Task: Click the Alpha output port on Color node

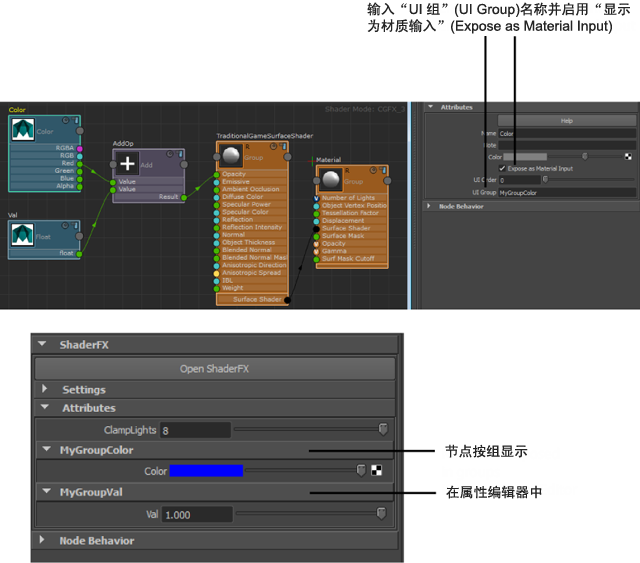Action: (x=80, y=187)
